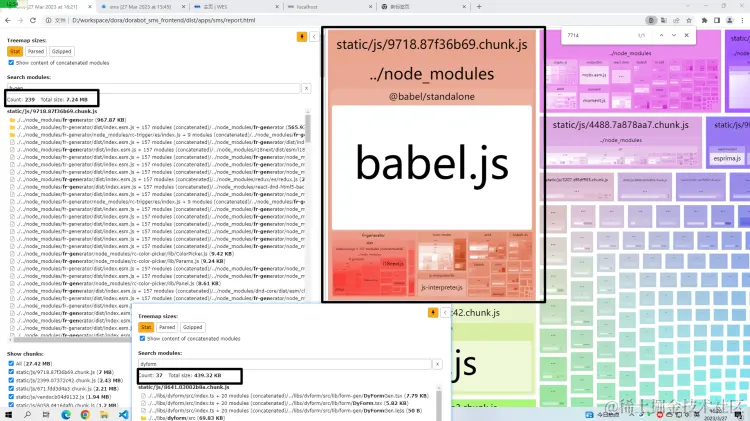Click the ColorPicker.js (9.42 KB) module row
Viewport: 750px width, 421px height.
(122, 254)
